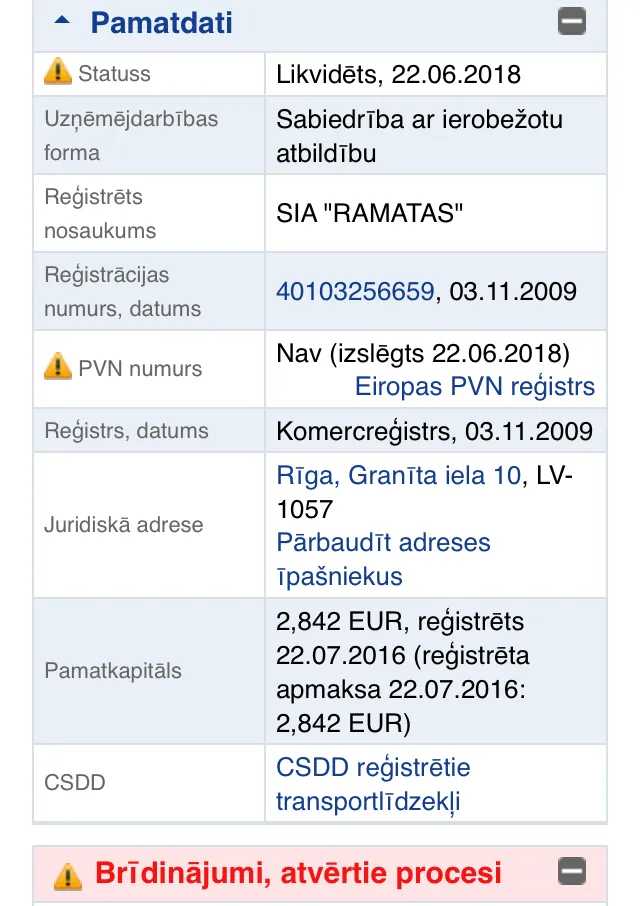
Task: Click the warning icon in the Brīdinājumi header
Action: (68, 876)
